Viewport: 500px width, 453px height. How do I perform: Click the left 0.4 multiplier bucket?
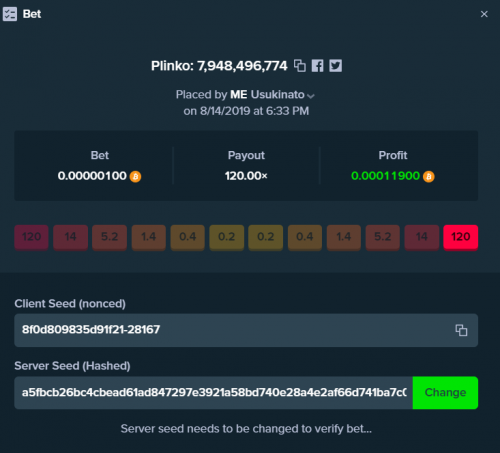point(188,237)
